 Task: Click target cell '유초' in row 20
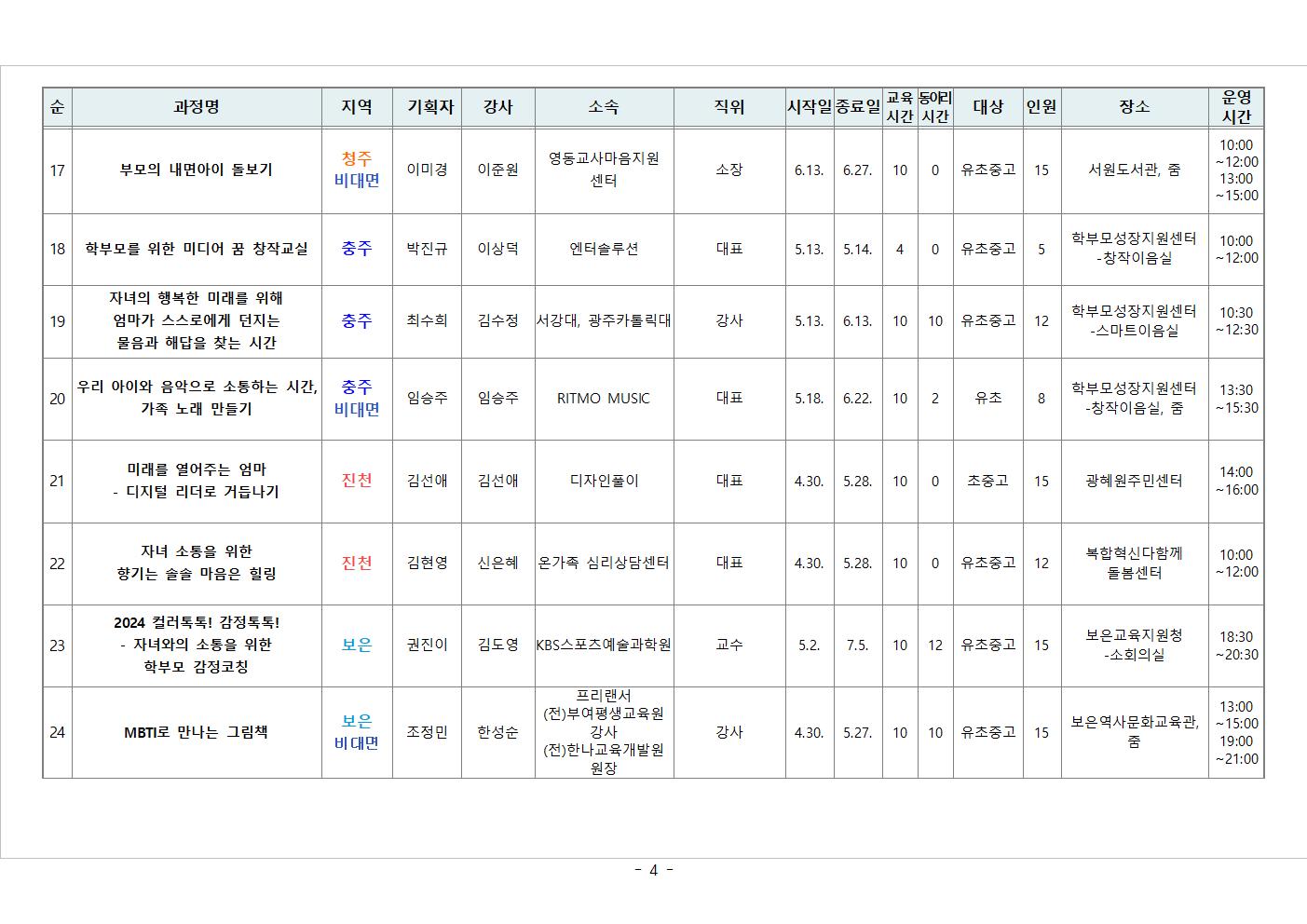pyautogui.click(x=988, y=398)
